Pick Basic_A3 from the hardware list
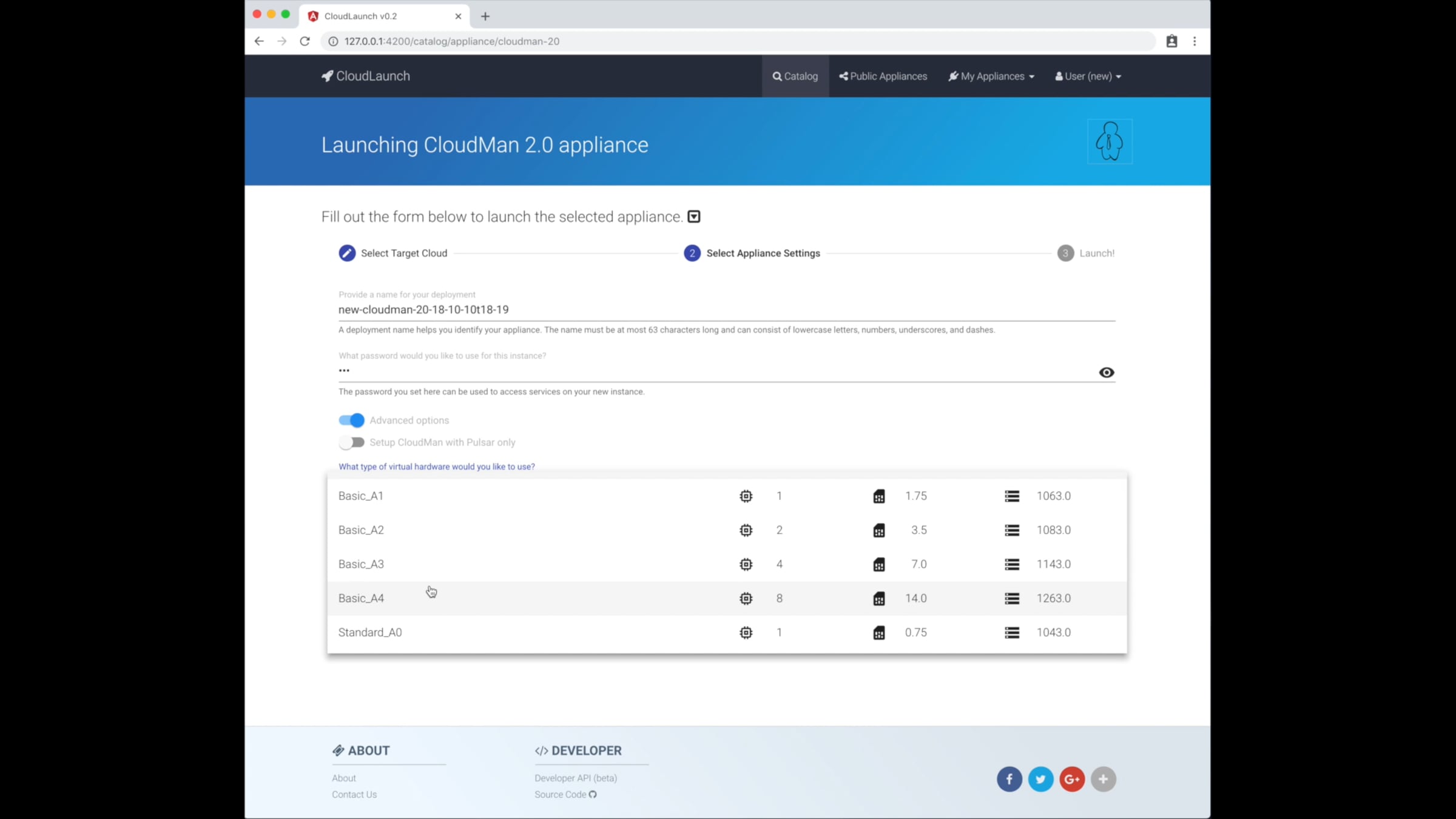The height and width of the screenshot is (819, 1456). pyautogui.click(x=727, y=564)
